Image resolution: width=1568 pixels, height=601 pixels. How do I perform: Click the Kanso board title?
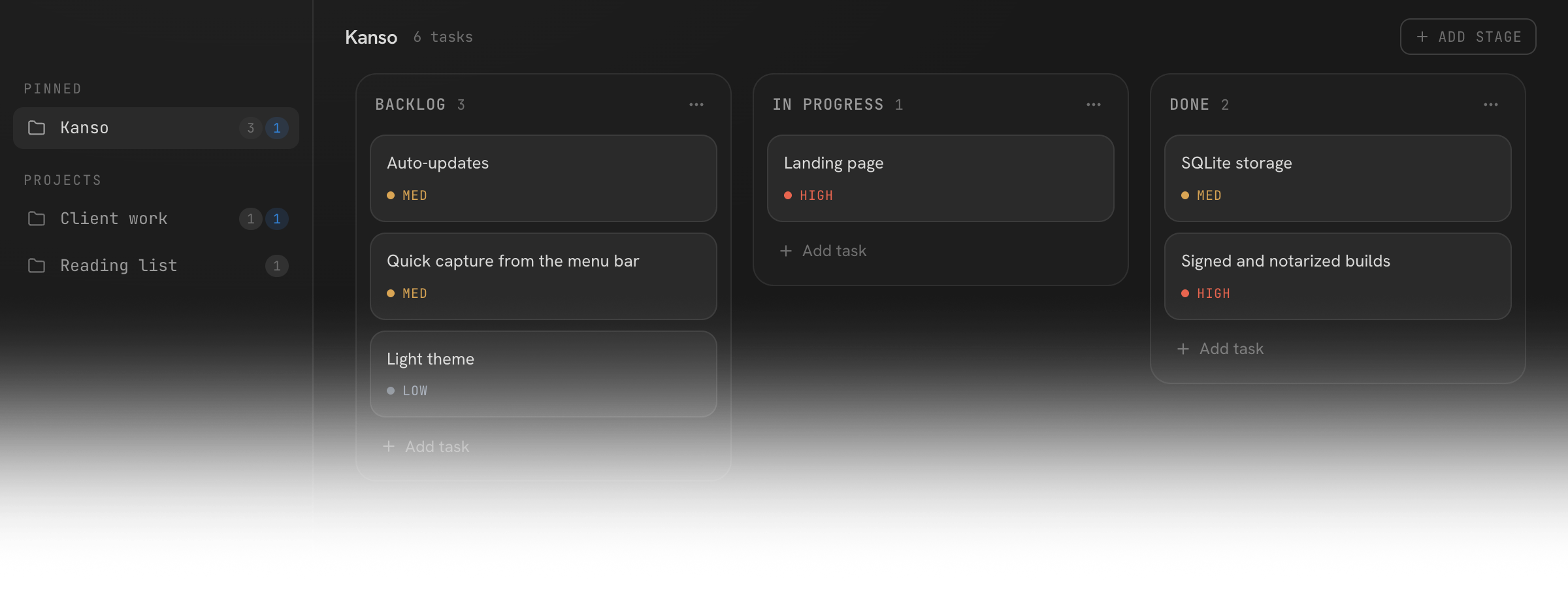coord(371,37)
